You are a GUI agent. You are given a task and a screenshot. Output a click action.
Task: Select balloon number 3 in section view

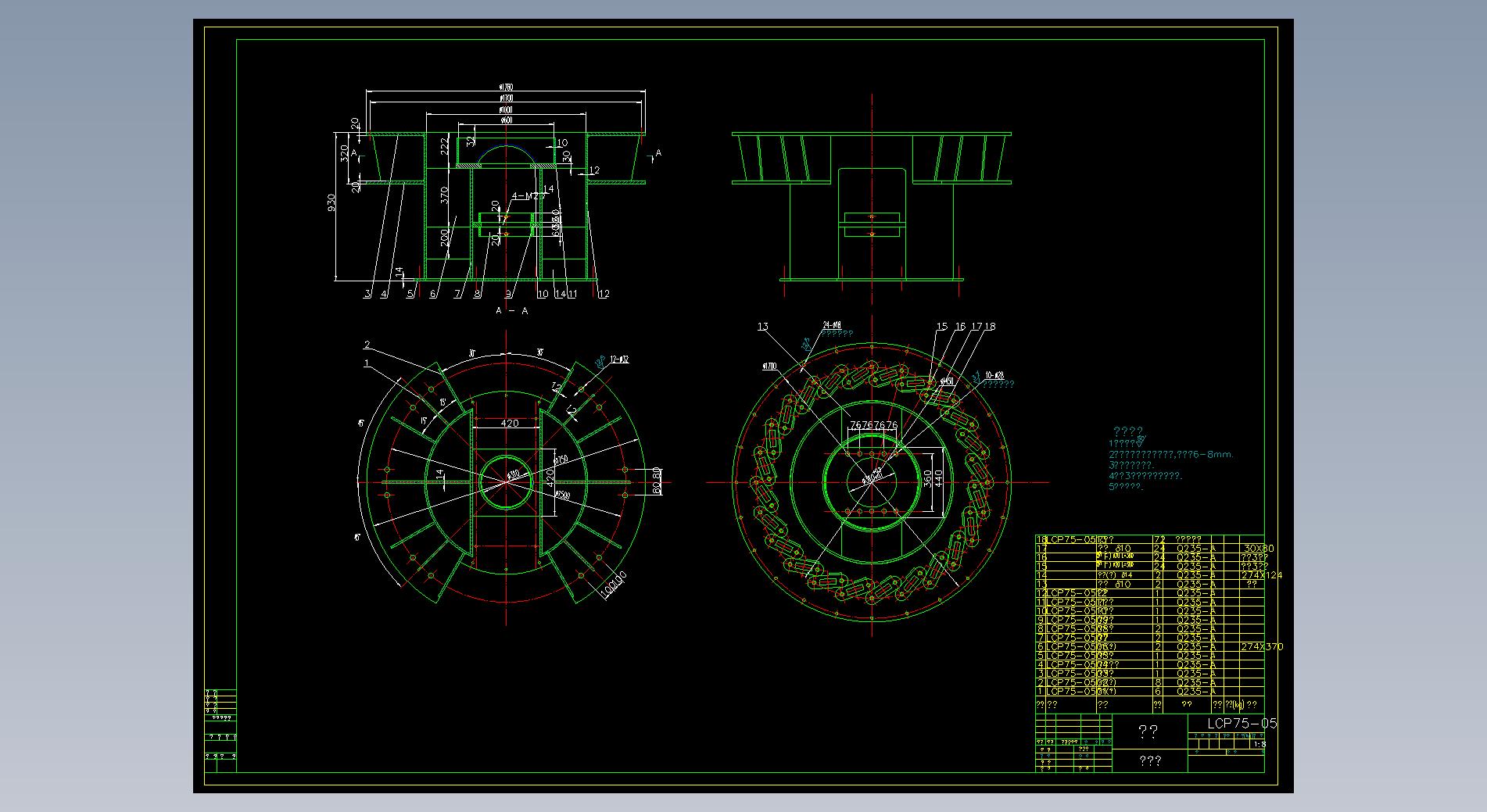coord(367,295)
